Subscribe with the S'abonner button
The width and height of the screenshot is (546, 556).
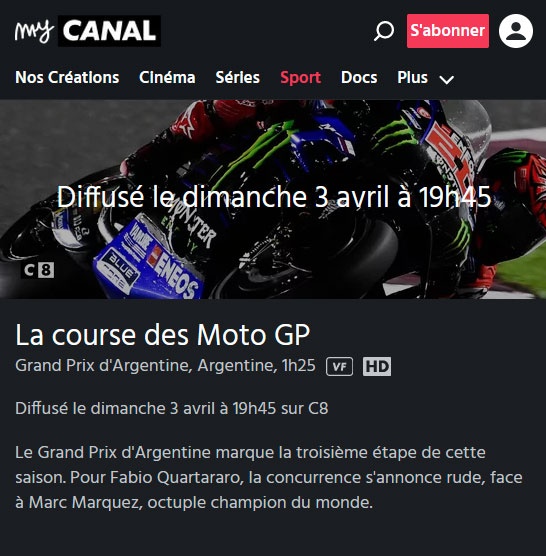448,31
